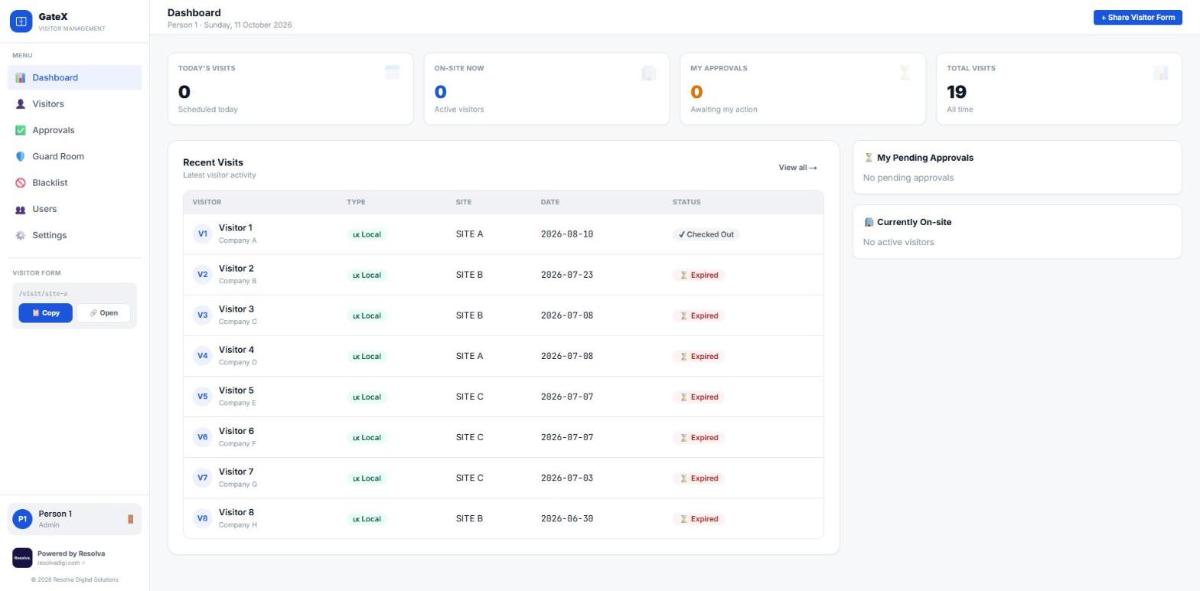Viewport: 1200px width, 591px height.
Task: Open the Blacklist page
Action: pos(75,183)
